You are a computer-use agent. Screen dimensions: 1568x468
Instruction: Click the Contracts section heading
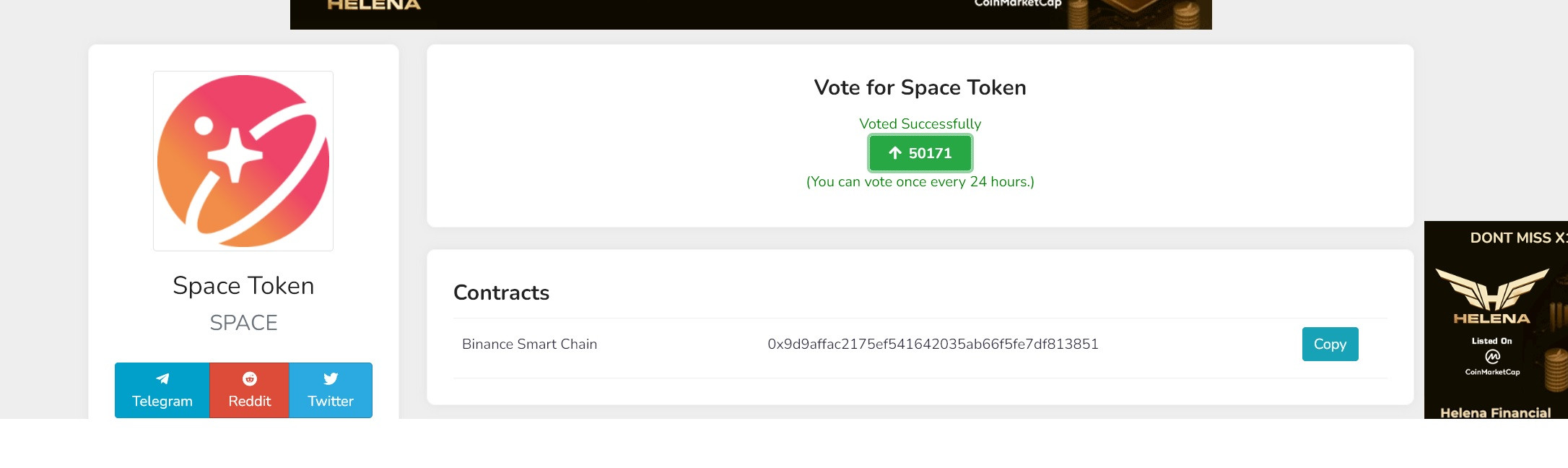pos(501,292)
